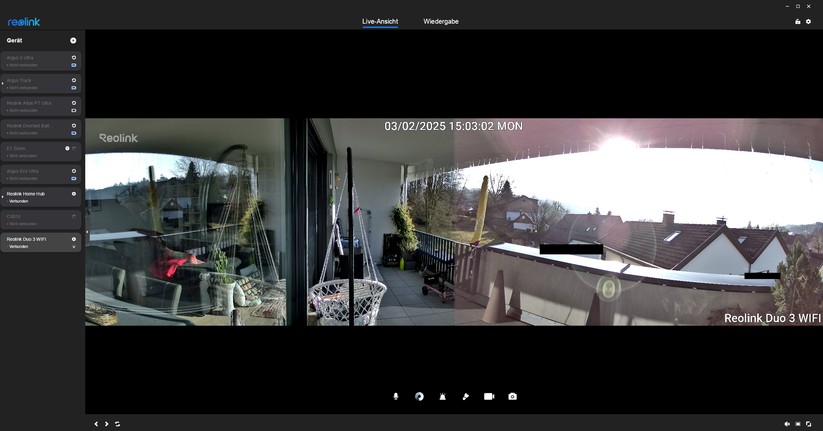
Task: Start recording with the video camera icon
Action: pyautogui.click(x=489, y=396)
